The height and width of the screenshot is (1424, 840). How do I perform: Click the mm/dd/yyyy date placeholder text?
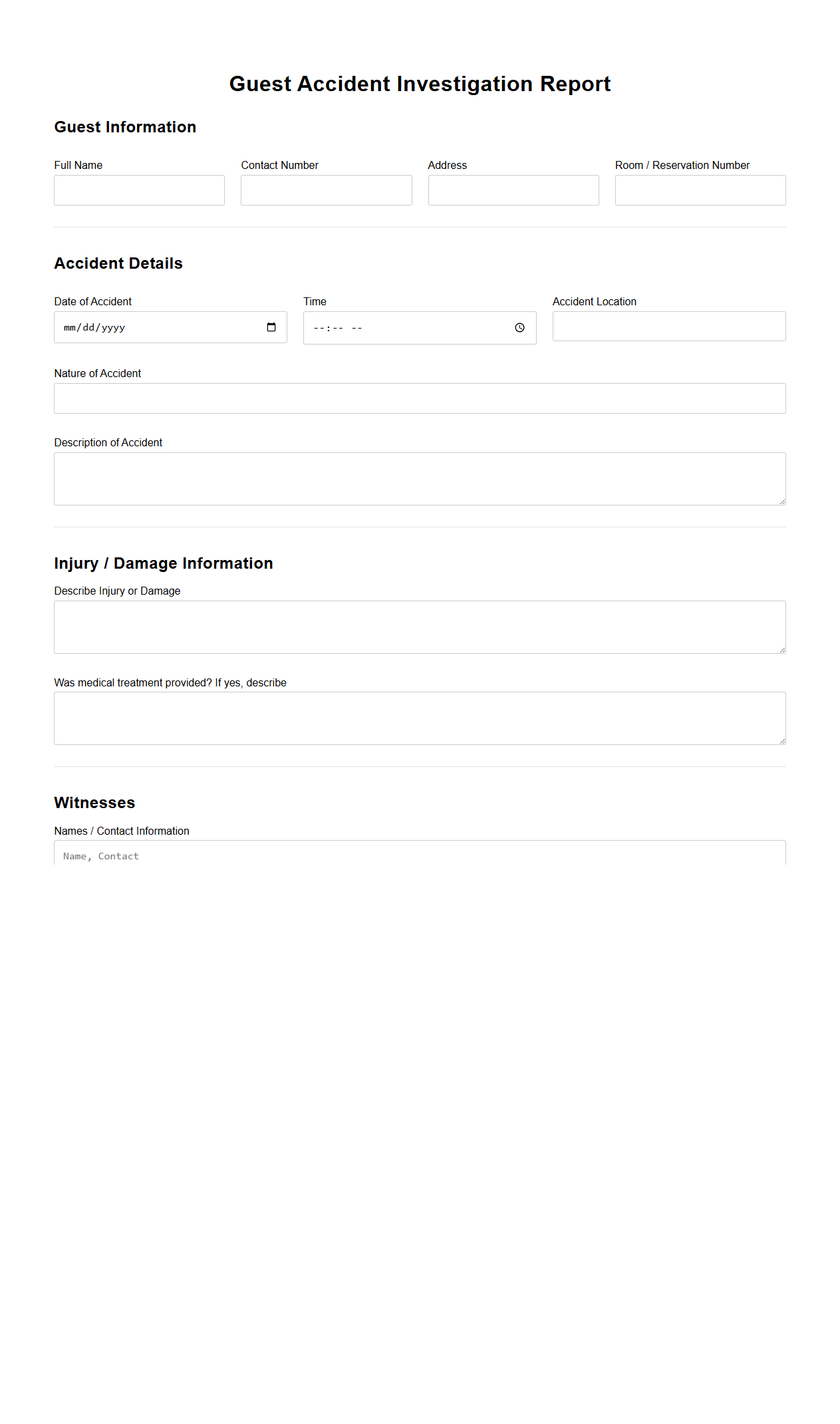95,327
